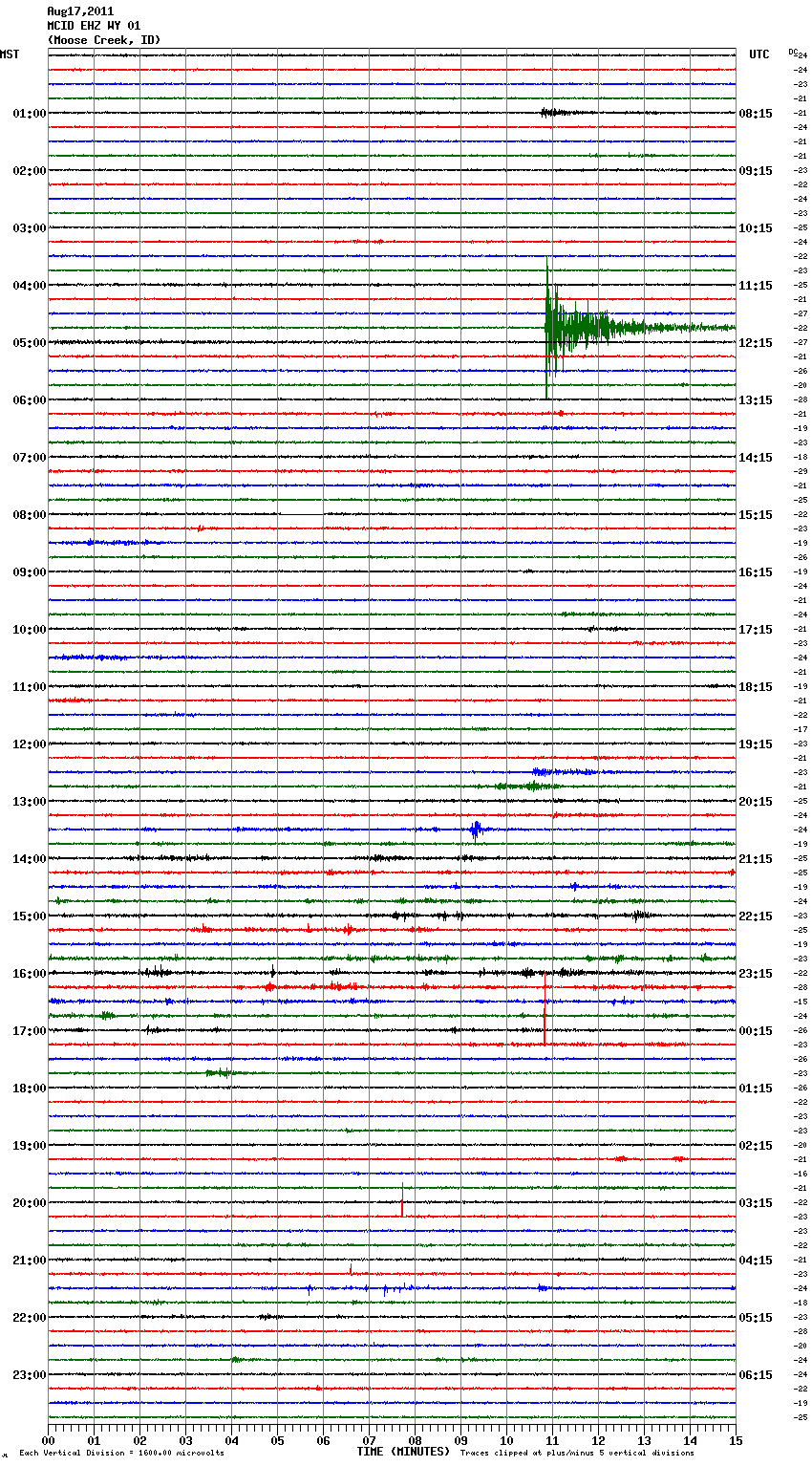Click the 06:00 MST time label
The height and width of the screenshot is (1466, 812).
pos(30,400)
